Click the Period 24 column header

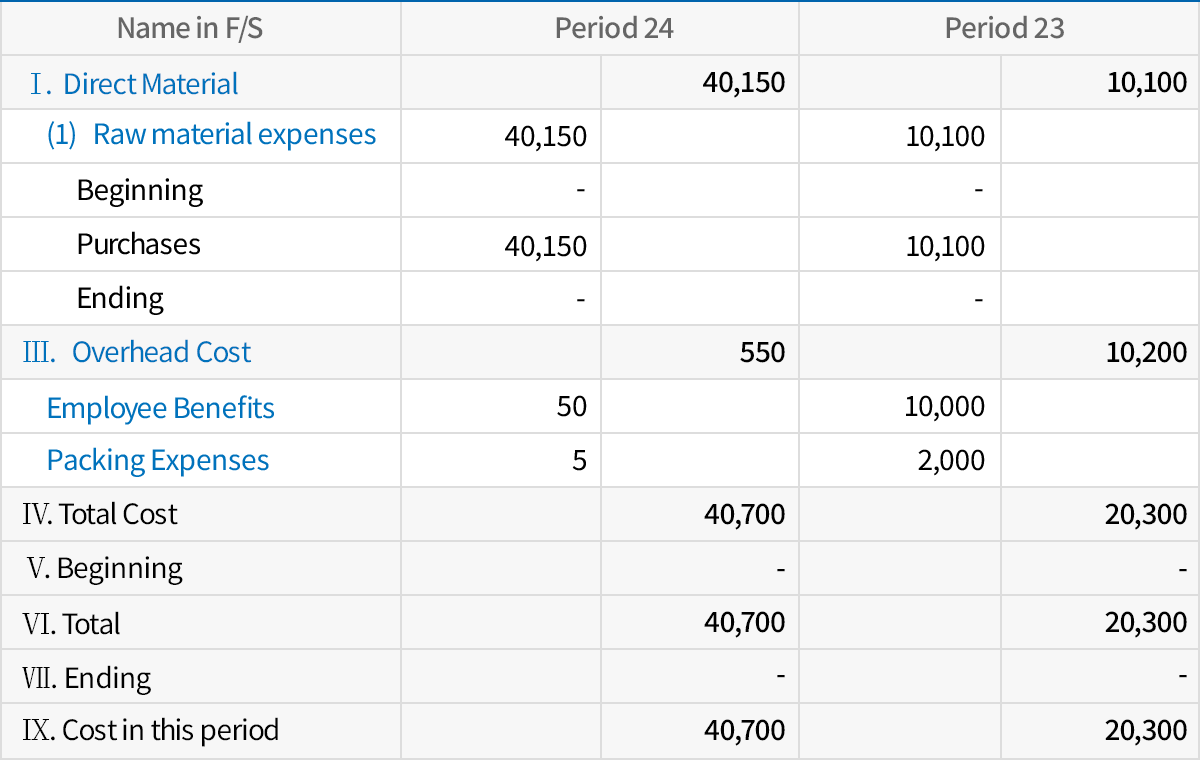[614, 28]
